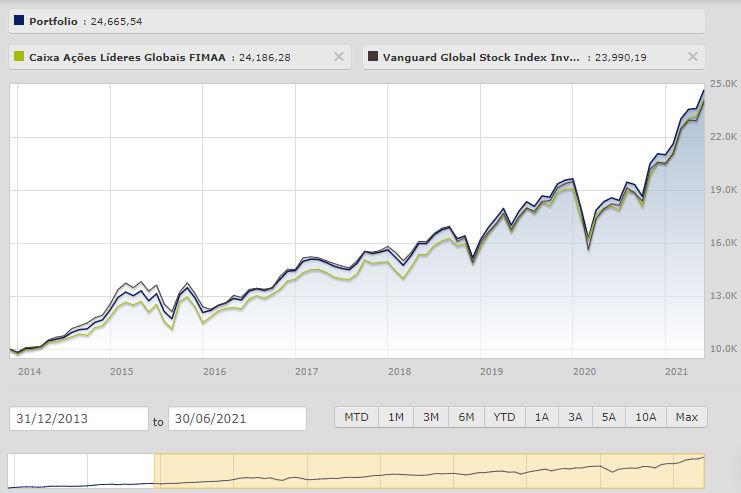Select the YTD time range
This screenshot has width=741, height=493.
(503, 417)
